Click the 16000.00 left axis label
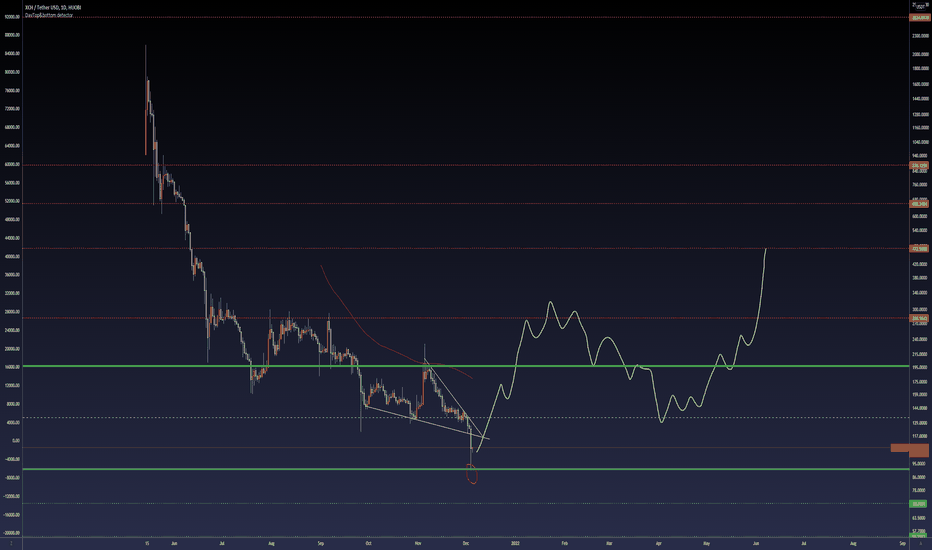Viewport: 932px width, 550px height. point(12,367)
